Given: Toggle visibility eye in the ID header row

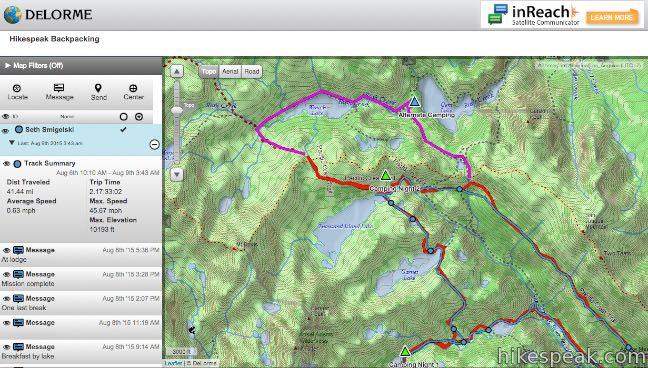Looking at the screenshot, I should (6, 117).
